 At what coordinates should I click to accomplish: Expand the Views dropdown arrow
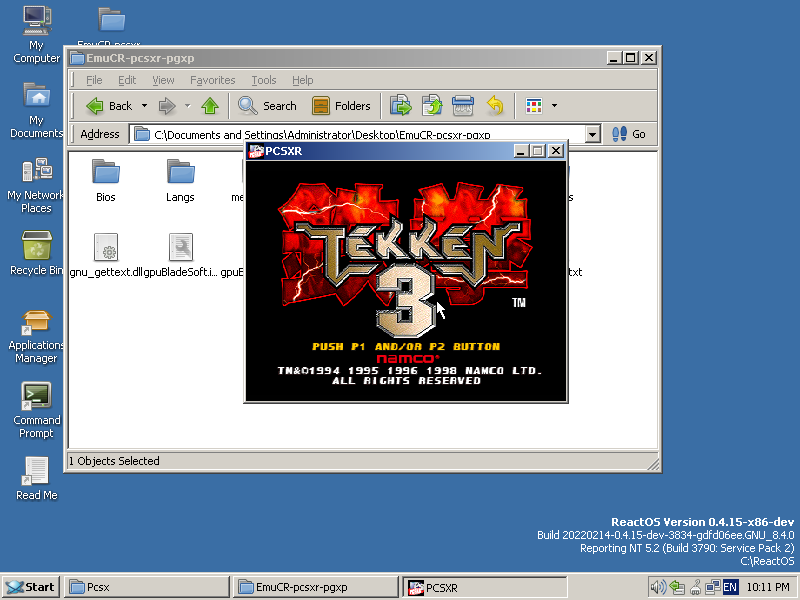pyautogui.click(x=555, y=106)
